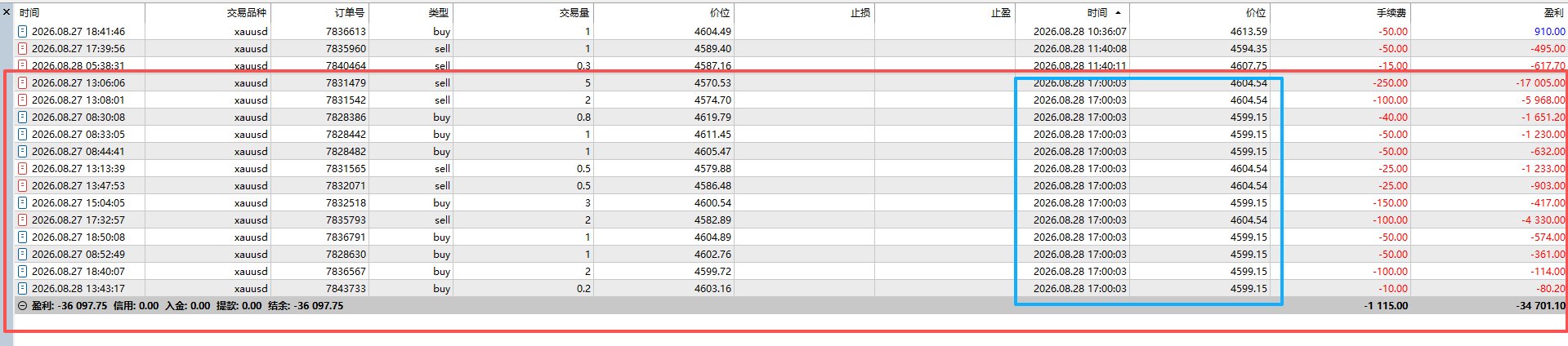Sort by 盈利 column header
1568x346 pixels.
[x=1554, y=13]
